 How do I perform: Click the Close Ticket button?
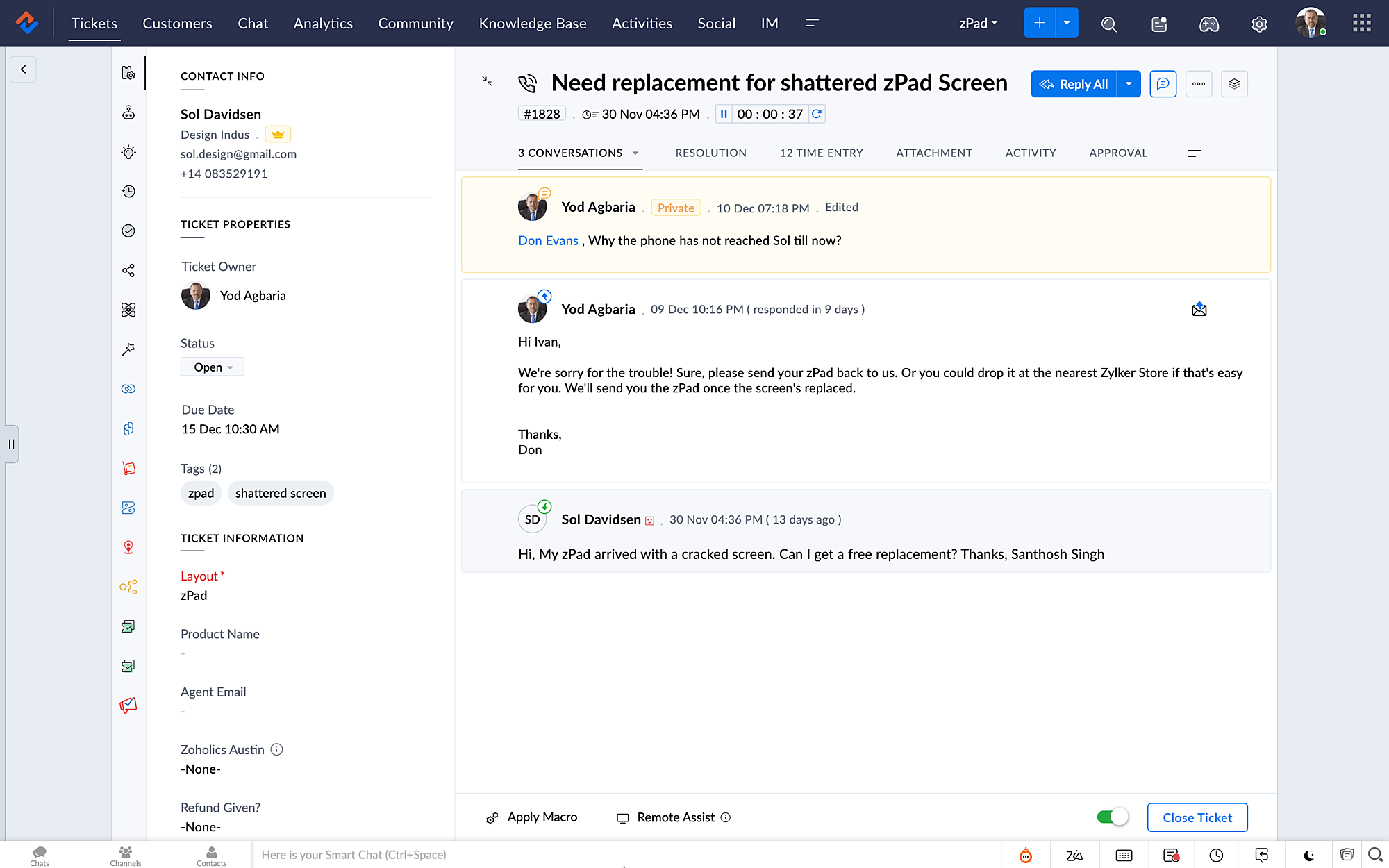point(1197,817)
